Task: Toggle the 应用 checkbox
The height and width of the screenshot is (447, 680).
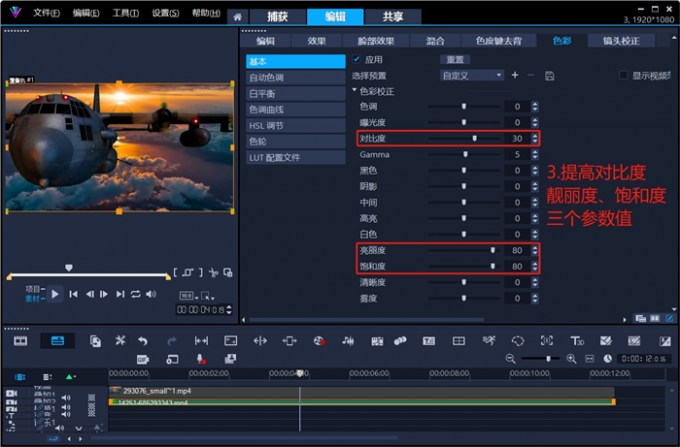Action: click(357, 60)
